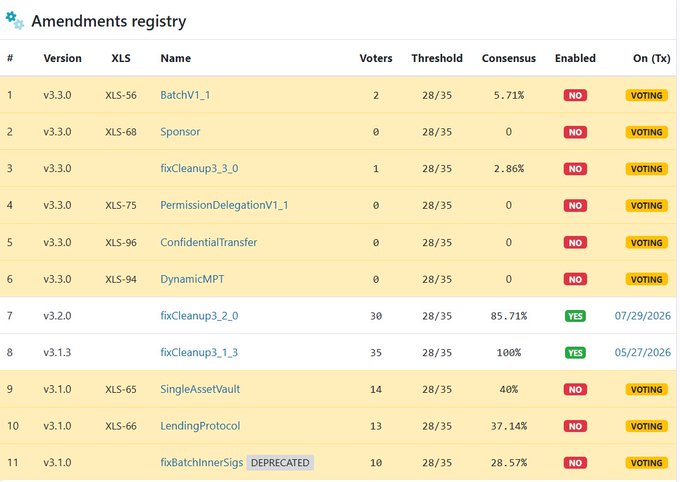Click the YES badge in fixCleanup3_2_0 row
The height and width of the screenshot is (482, 680).
575,316
